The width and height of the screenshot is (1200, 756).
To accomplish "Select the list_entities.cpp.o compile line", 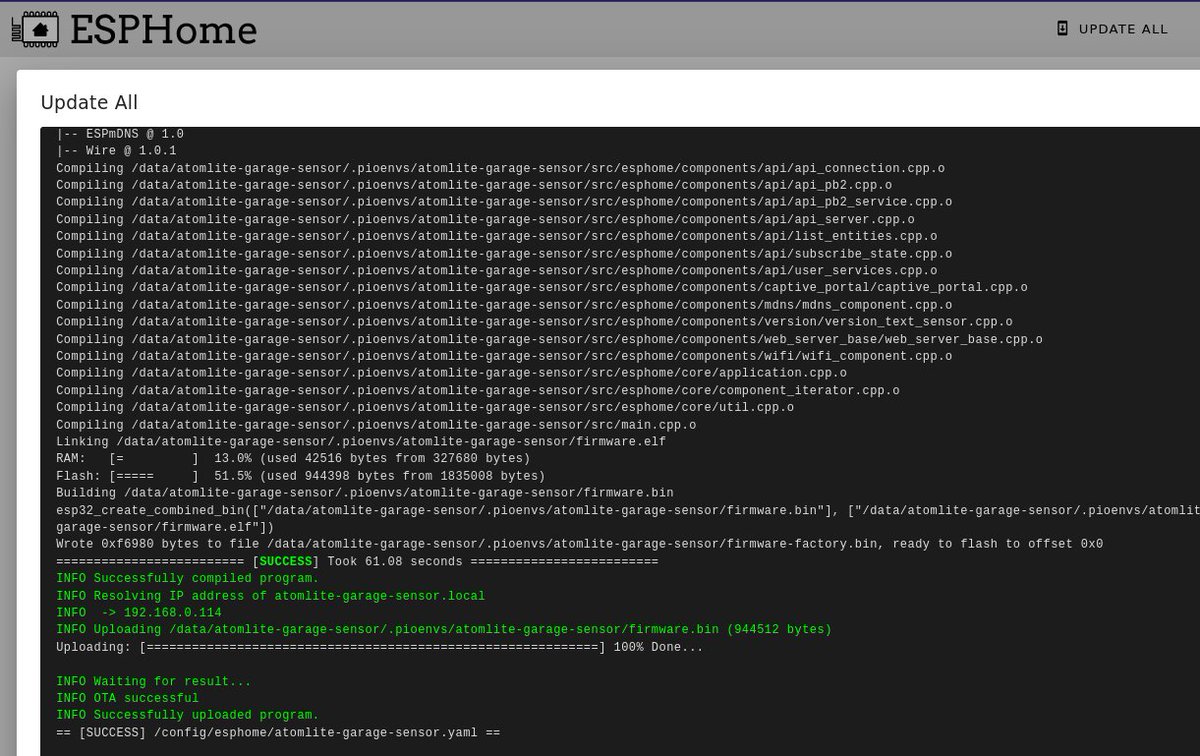I will [x=496, y=236].
